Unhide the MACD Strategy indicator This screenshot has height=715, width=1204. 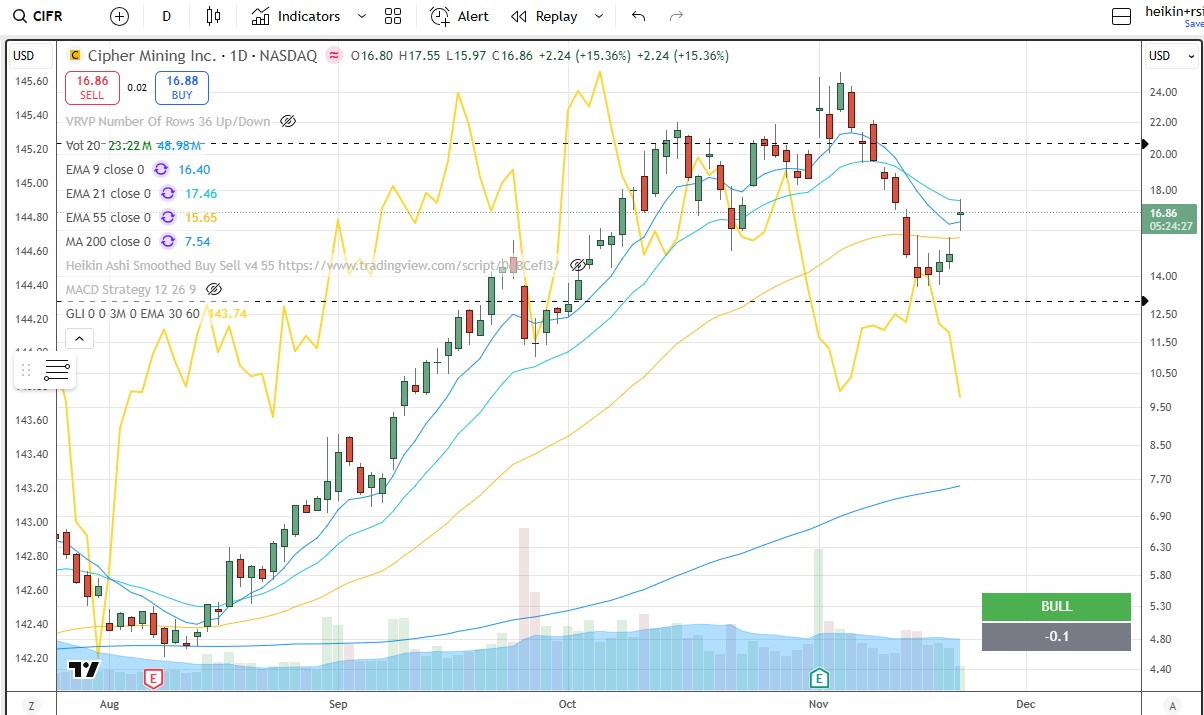(x=213, y=289)
